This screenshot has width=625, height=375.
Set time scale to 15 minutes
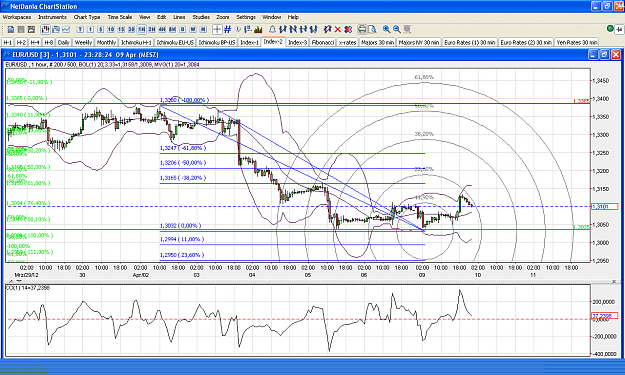click(121, 29)
